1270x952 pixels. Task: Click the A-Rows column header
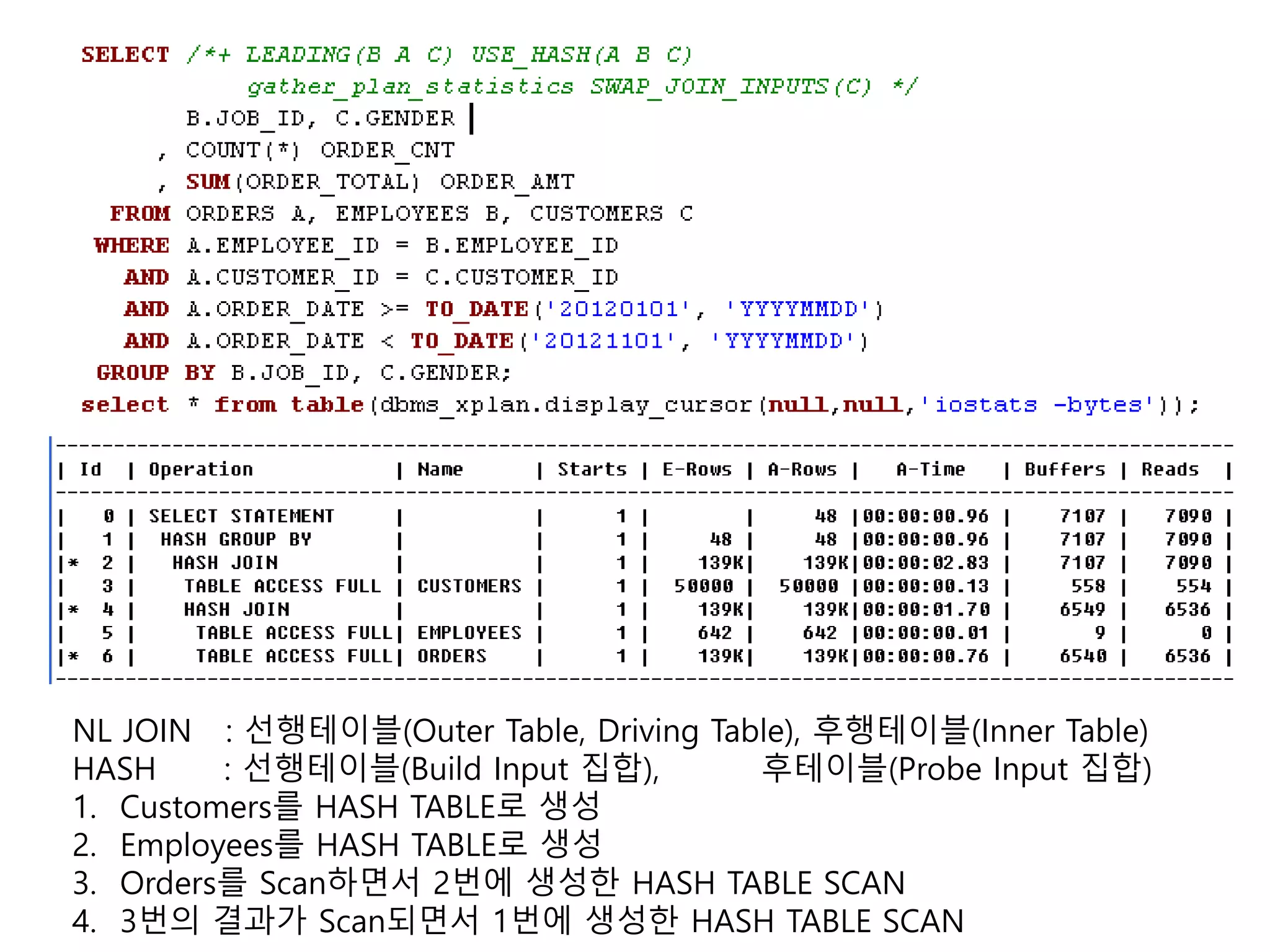[x=802, y=469]
